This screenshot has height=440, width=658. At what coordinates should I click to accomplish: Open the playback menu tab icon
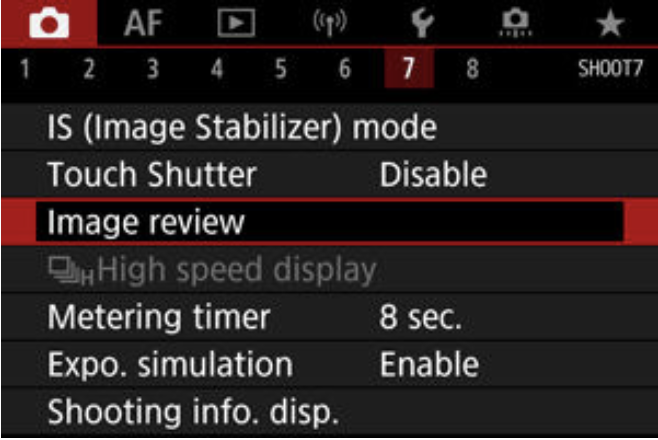(x=236, y=23)
